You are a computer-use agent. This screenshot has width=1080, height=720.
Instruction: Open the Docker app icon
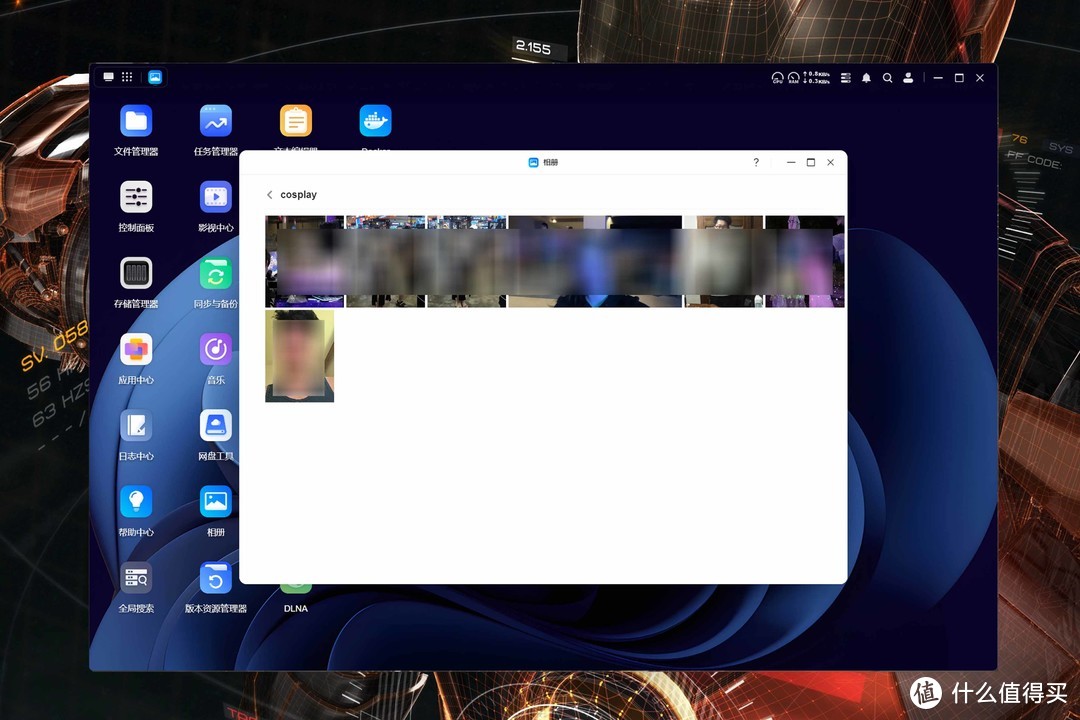pyautogui.click(x=375, y=122)
